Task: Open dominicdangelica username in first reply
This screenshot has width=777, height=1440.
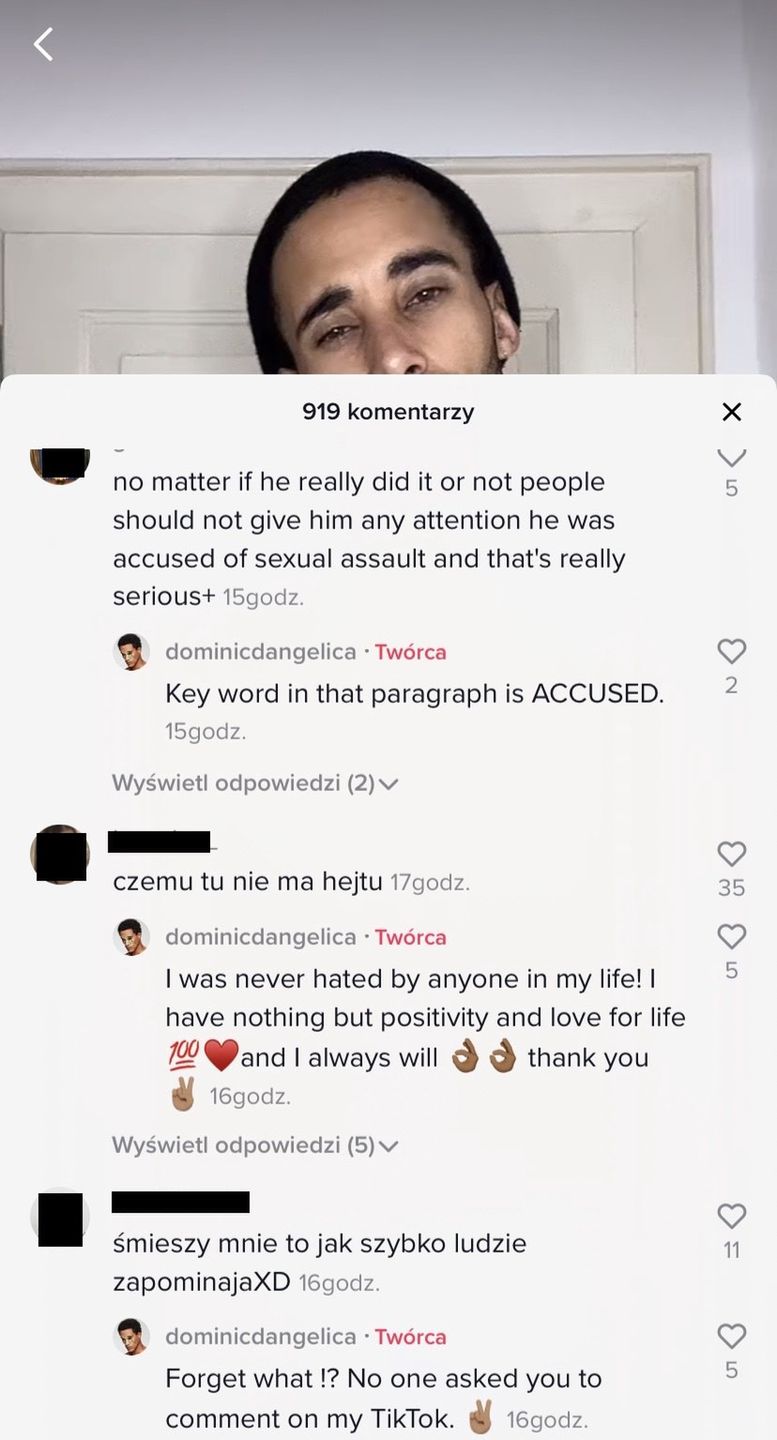Action: point(260,652)
